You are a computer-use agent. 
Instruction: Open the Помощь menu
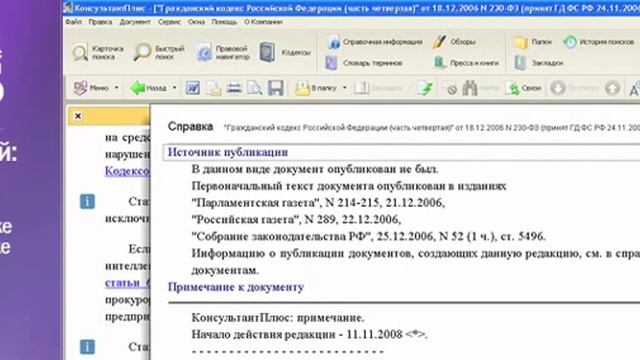tap(224, 22)
